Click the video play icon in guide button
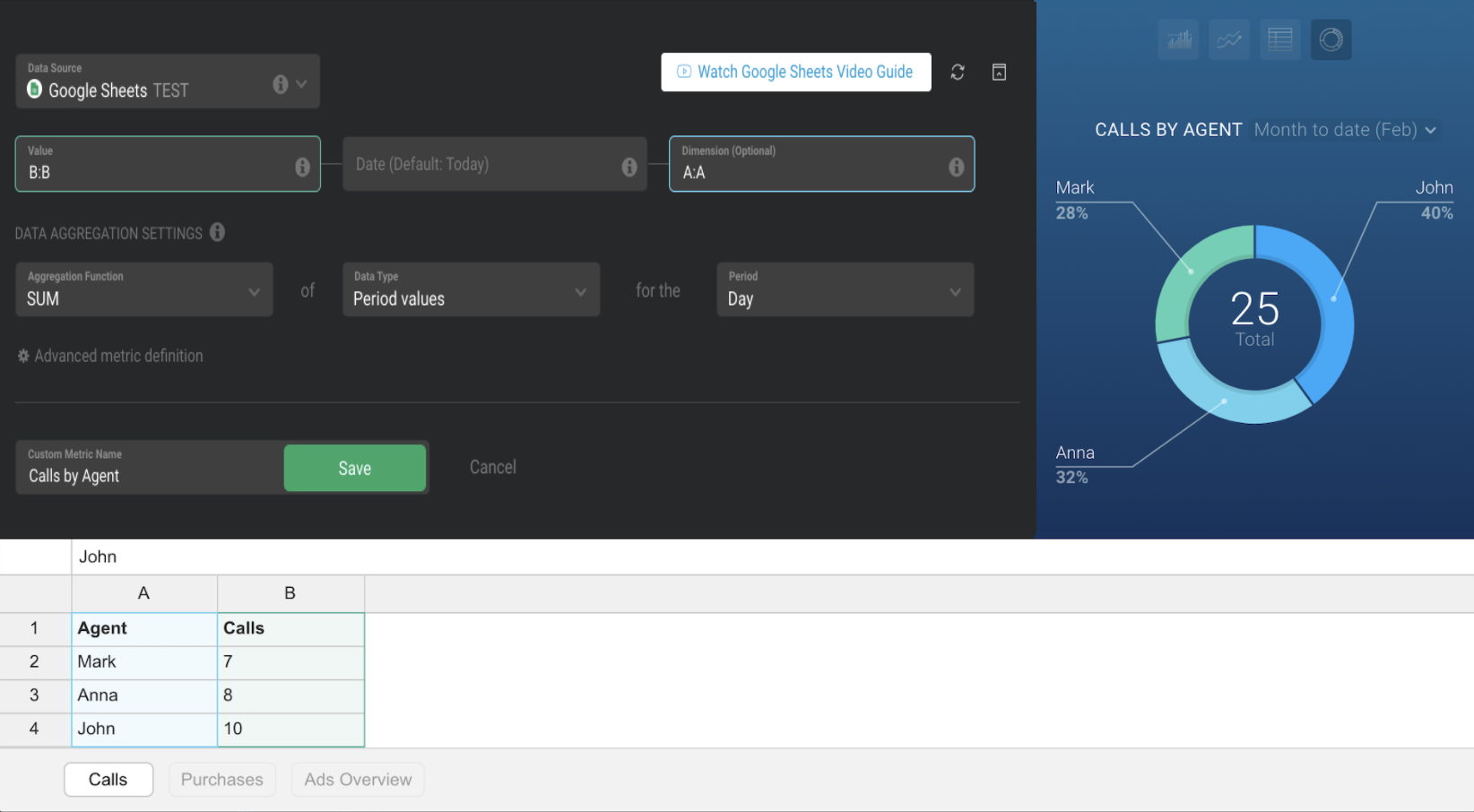The width and height of the screenshot is (1474, 812). [684, 72]
